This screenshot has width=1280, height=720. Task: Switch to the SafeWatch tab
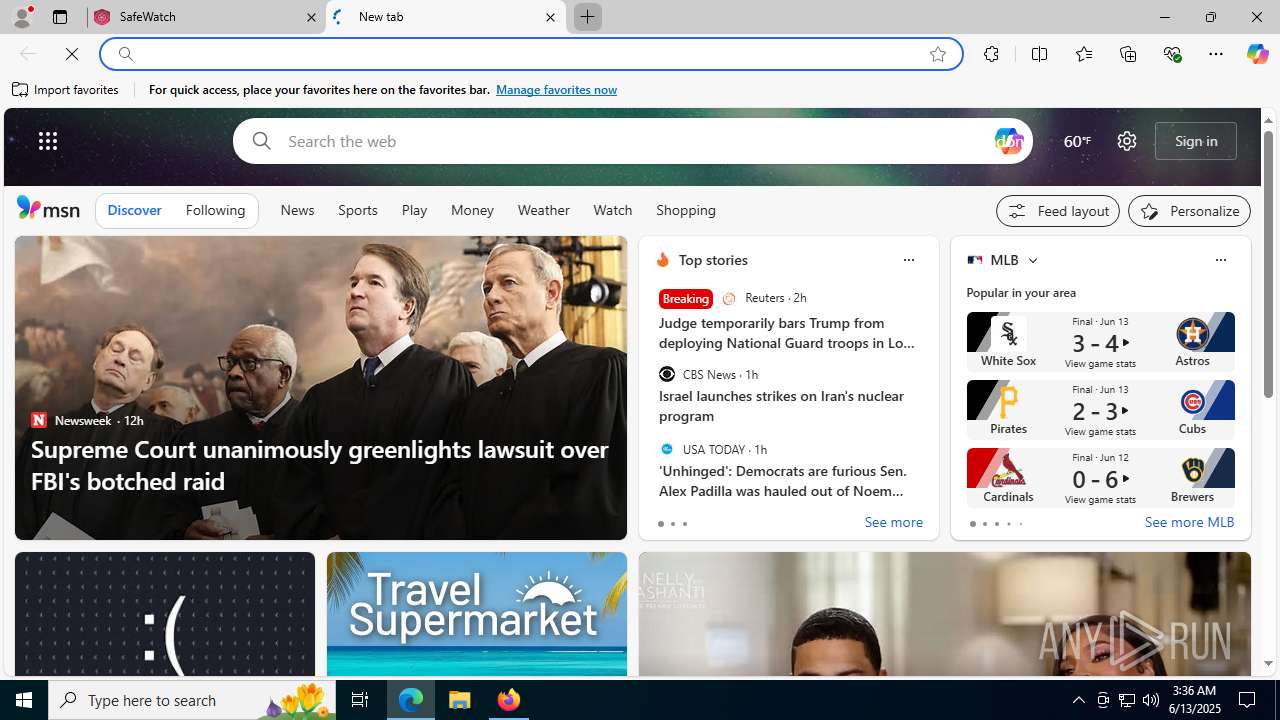pyautogui.click(x=207, y=17)
